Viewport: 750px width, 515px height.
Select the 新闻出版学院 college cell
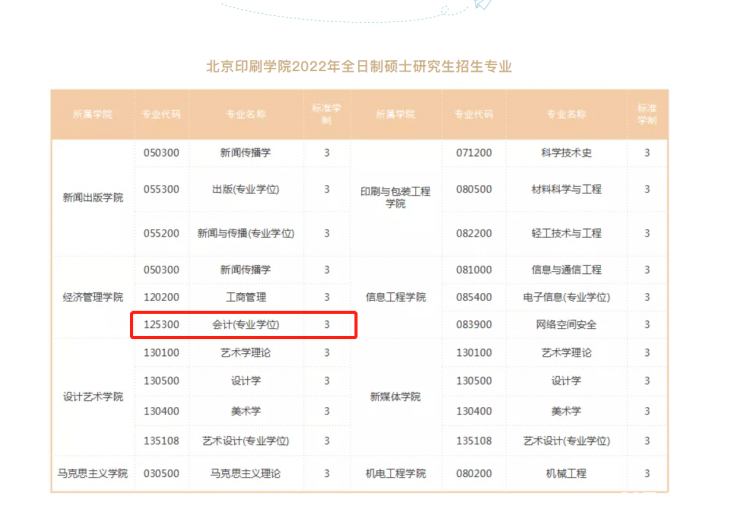[x=93, y=197]
